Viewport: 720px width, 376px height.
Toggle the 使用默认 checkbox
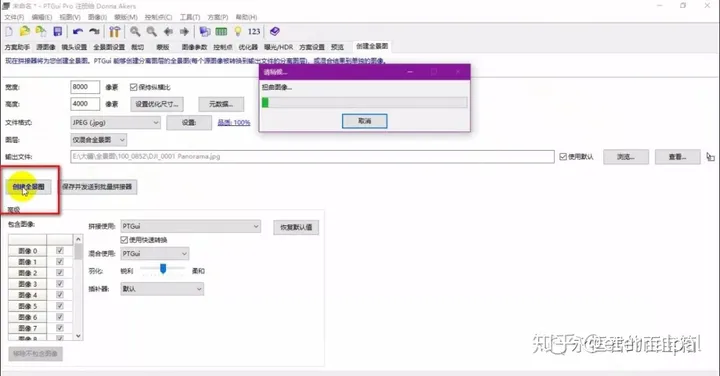click(x=563, y=157)
